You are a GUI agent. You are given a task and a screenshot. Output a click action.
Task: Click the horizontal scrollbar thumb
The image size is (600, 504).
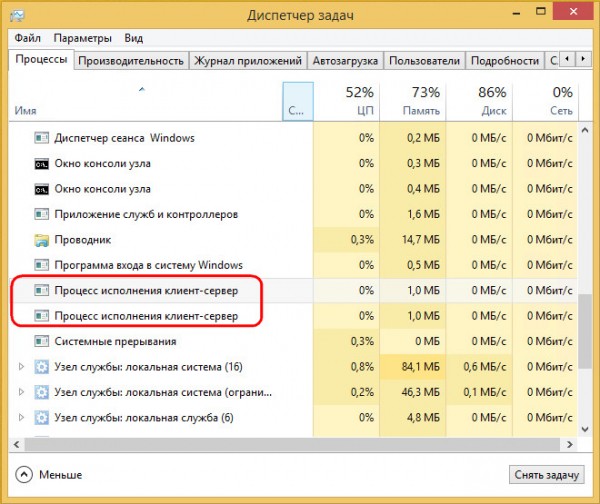click(x=292, y=445)
